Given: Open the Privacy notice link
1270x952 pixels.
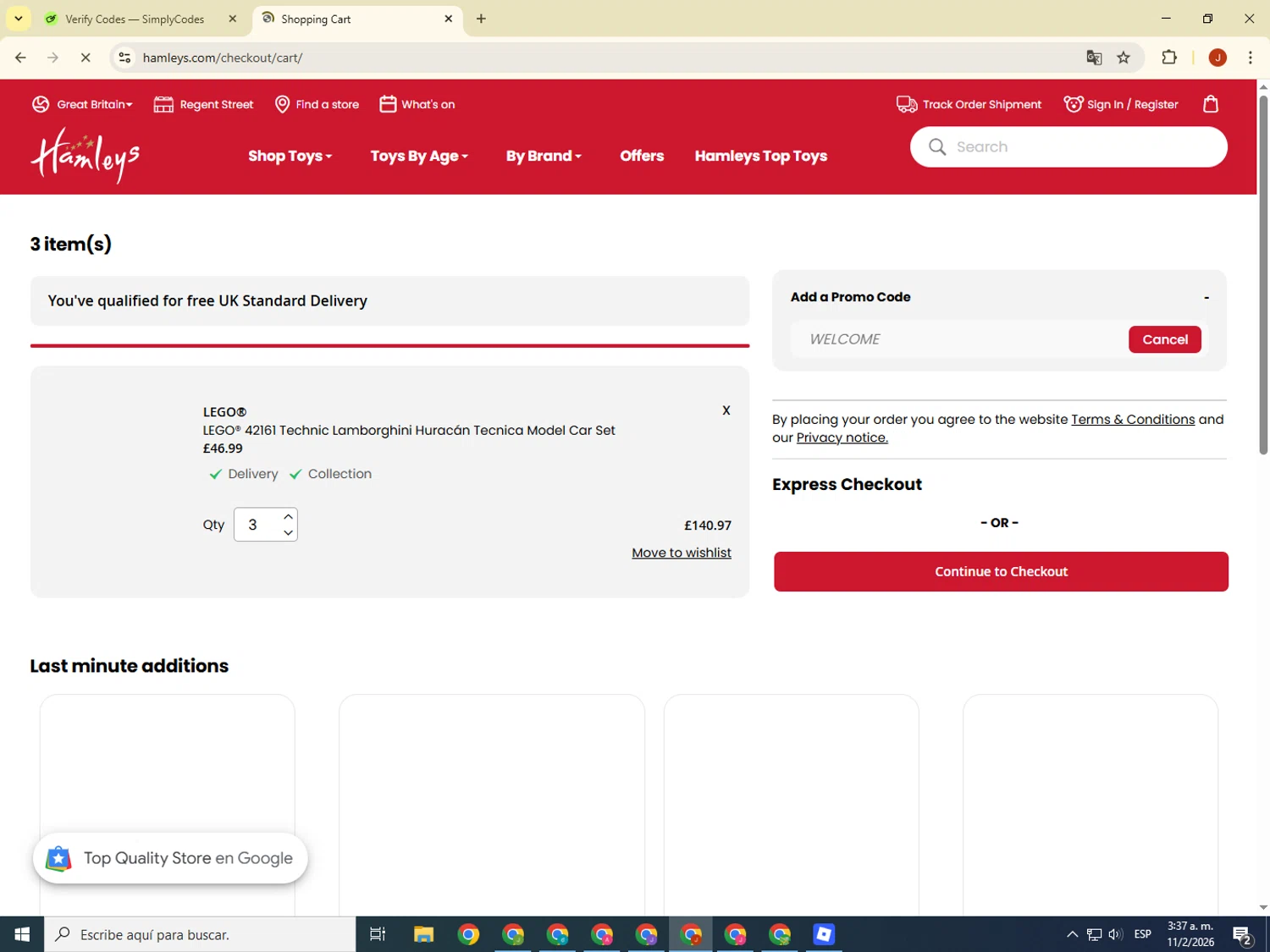Looking at the screenshot, I should tap(842, 437).
